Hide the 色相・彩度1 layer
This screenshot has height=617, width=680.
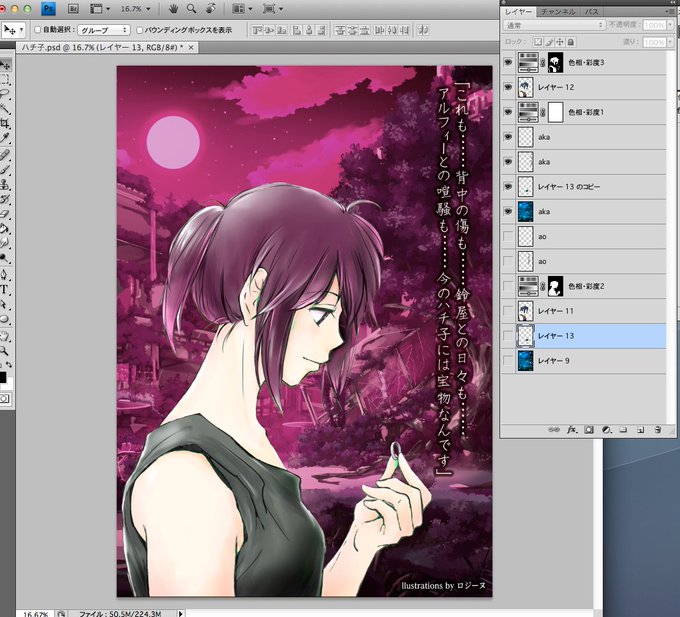[x=508, y=112]
